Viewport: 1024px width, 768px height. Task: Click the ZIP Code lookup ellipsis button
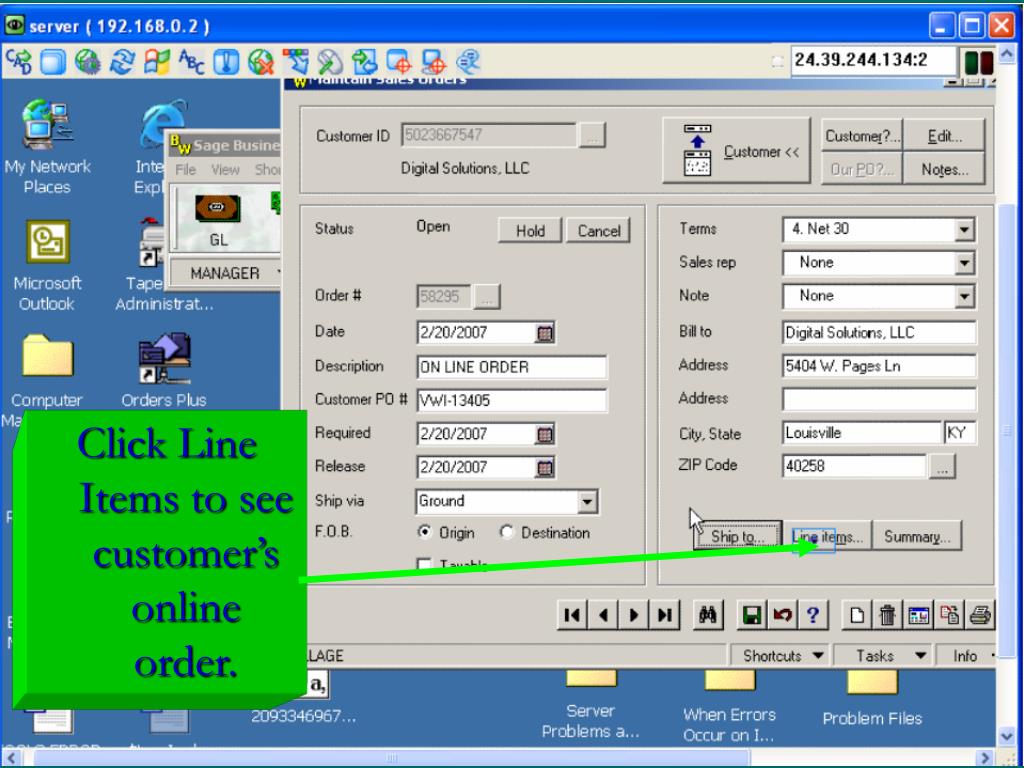tap(942, 467)
